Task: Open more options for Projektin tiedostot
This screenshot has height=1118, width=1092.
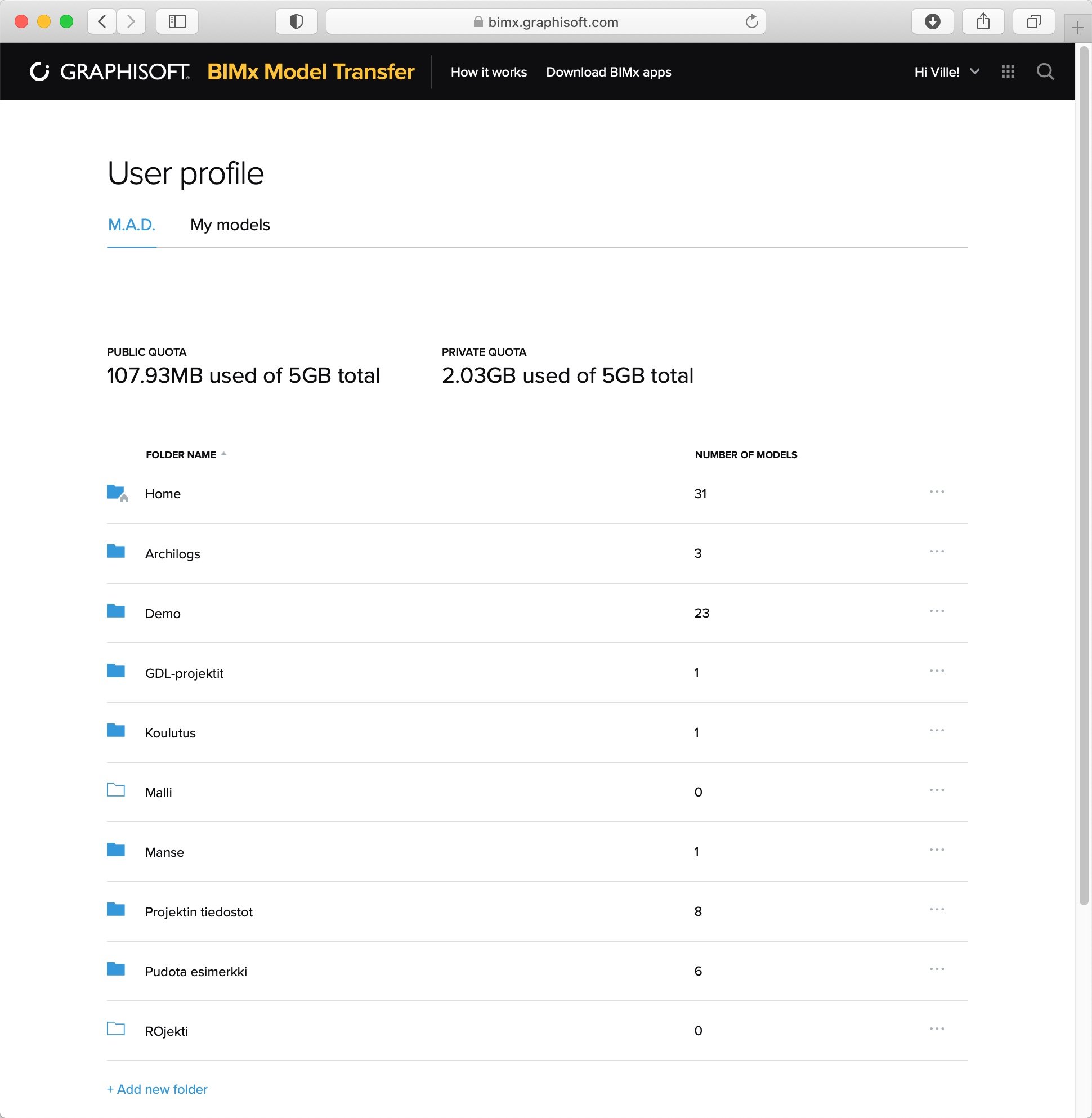Action: [937, 909]
